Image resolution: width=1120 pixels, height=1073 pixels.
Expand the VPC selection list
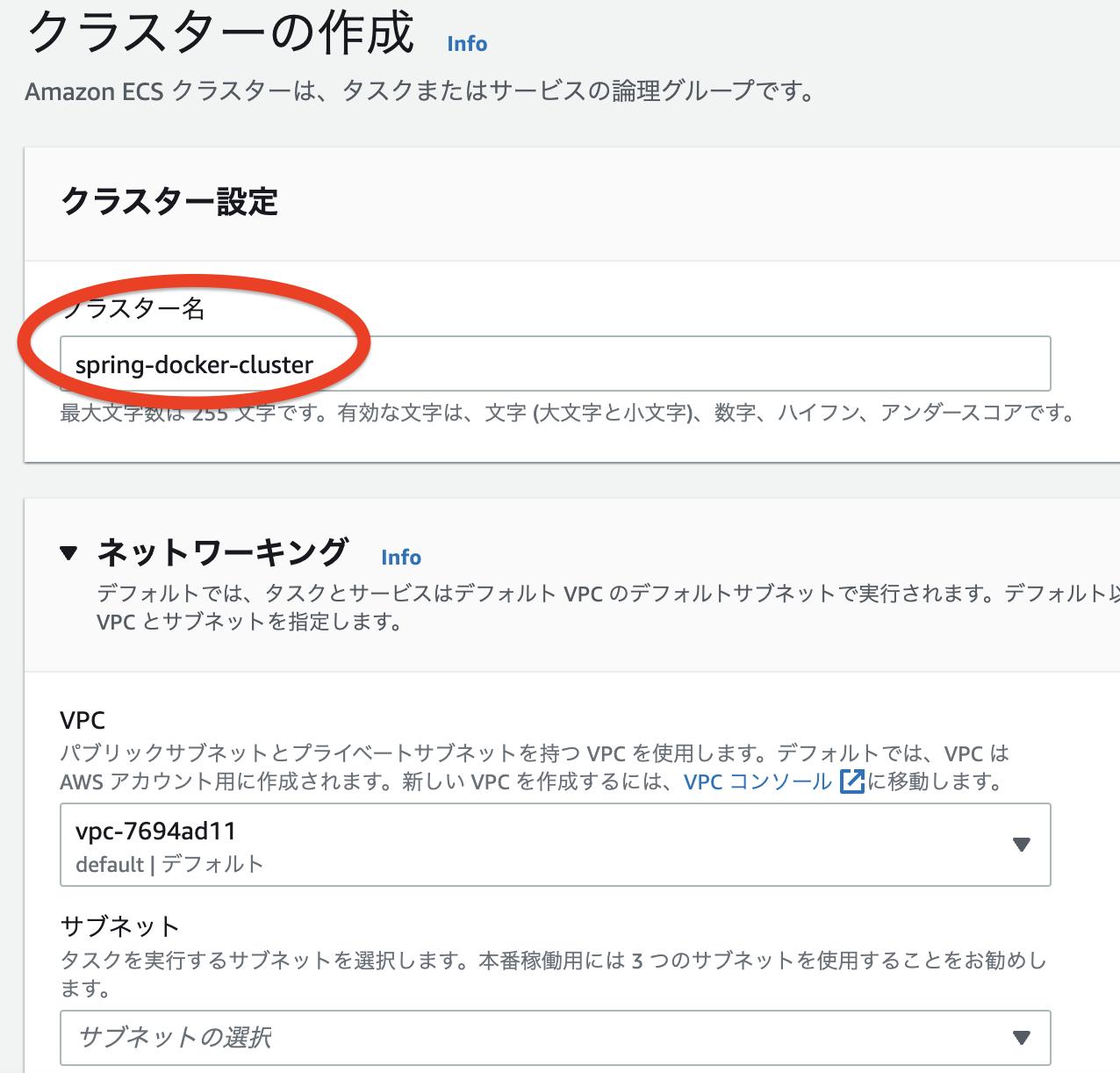1021,845
